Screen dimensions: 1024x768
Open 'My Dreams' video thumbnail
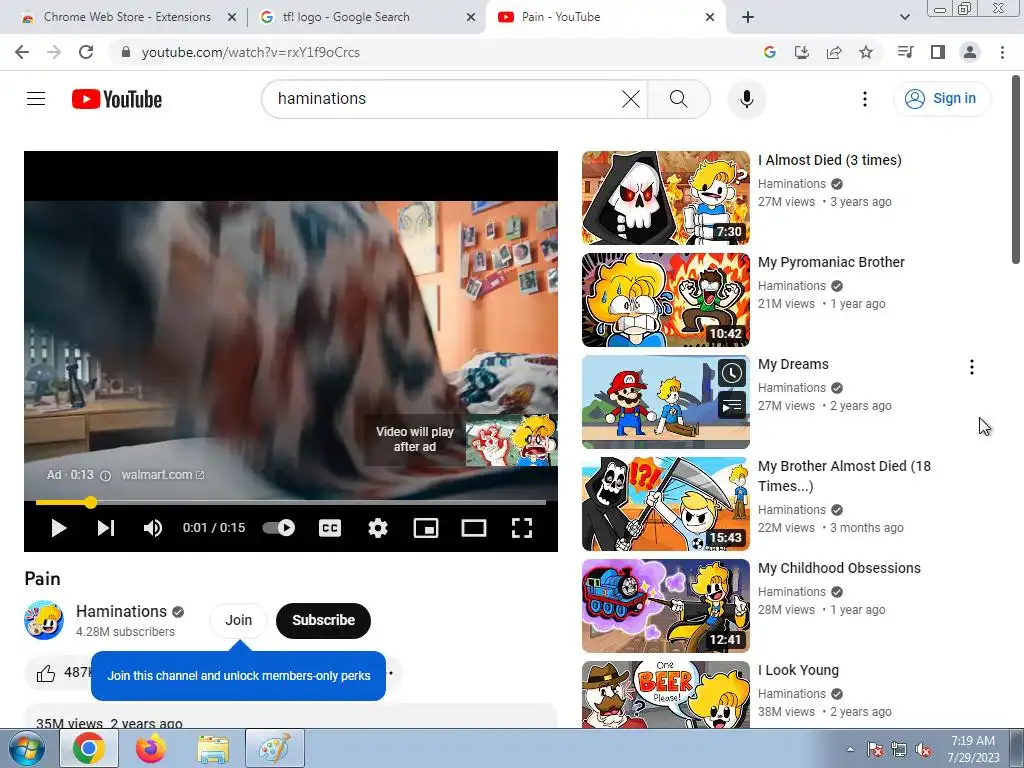coord(665,402)
